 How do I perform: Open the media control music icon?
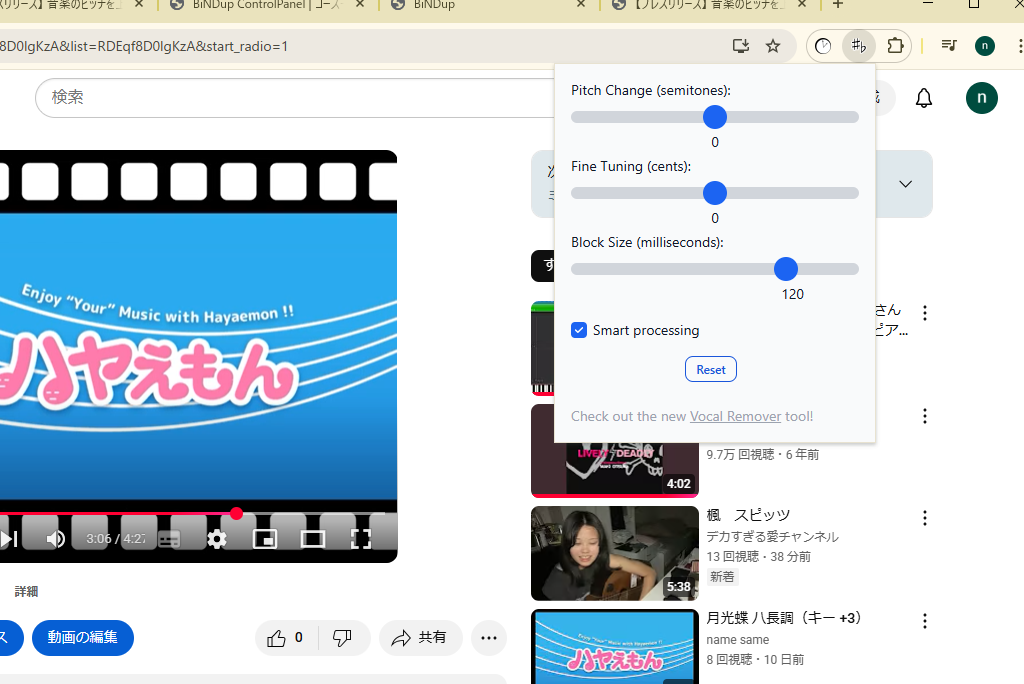pos(949,46)
